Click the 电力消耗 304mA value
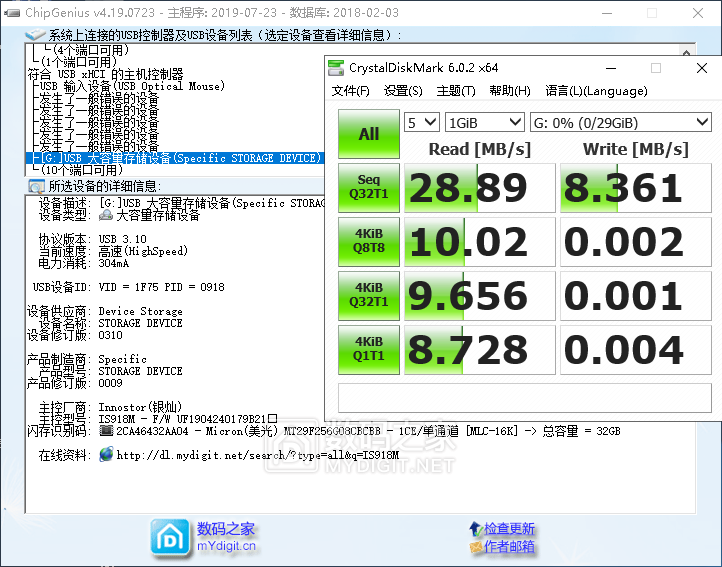The image size is (722, 567). (114, 263)
